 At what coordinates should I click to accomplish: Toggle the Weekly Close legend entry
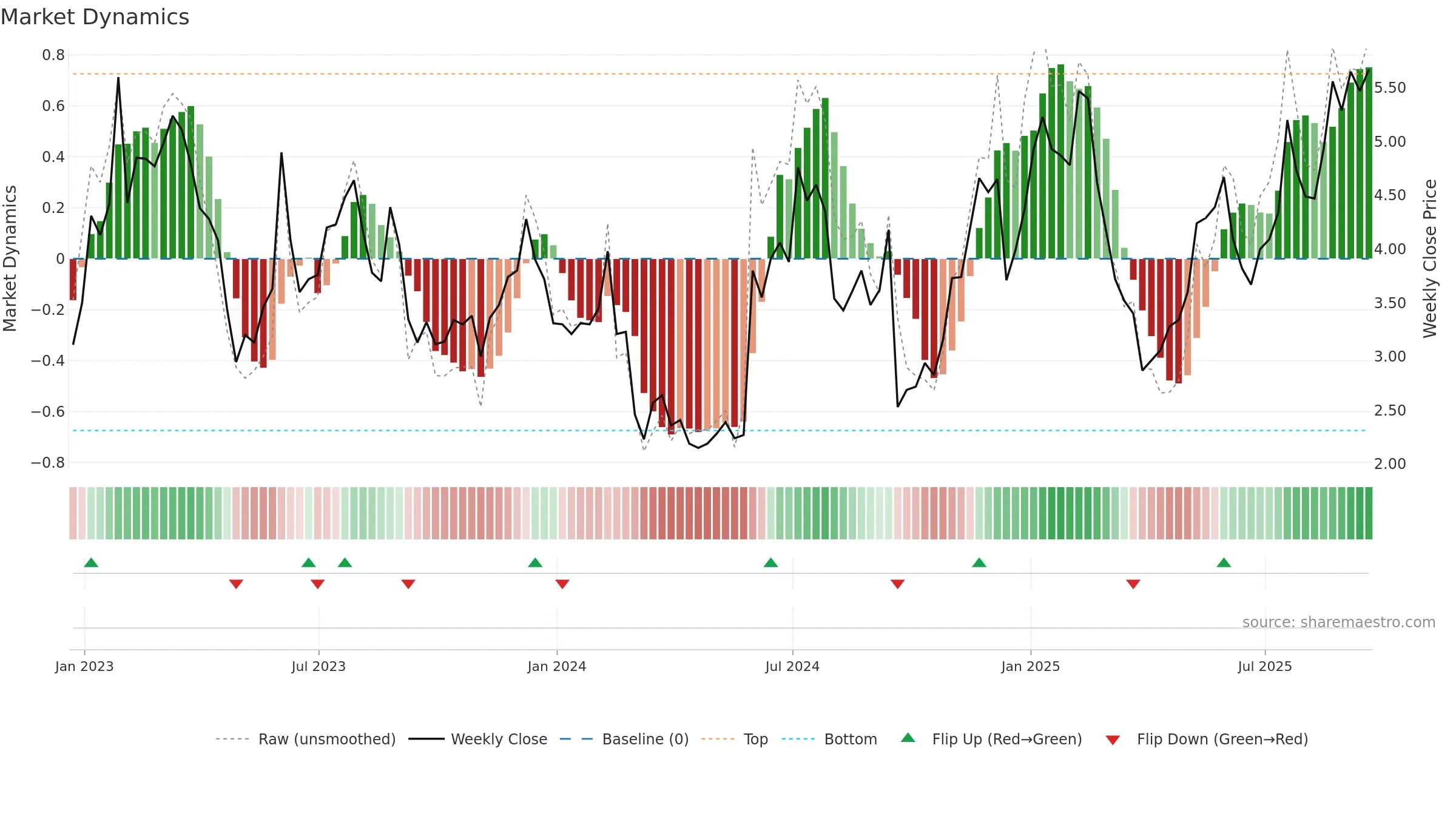click(477, 739)
